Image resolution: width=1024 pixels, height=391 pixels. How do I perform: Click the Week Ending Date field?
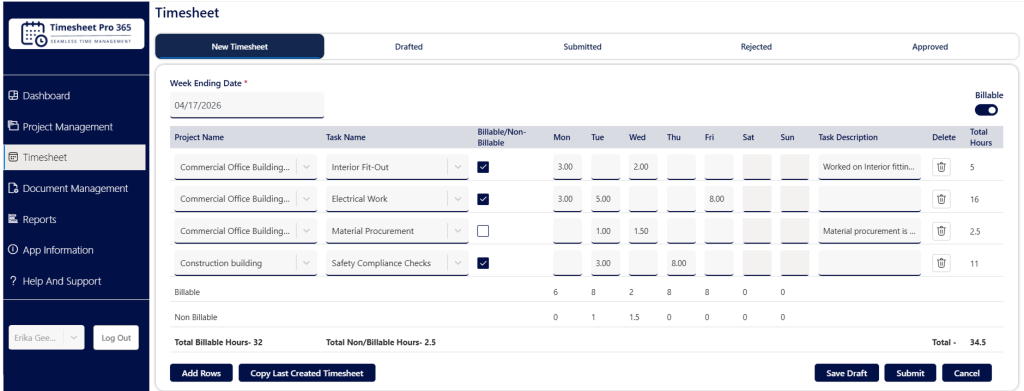tap(247, 105)
